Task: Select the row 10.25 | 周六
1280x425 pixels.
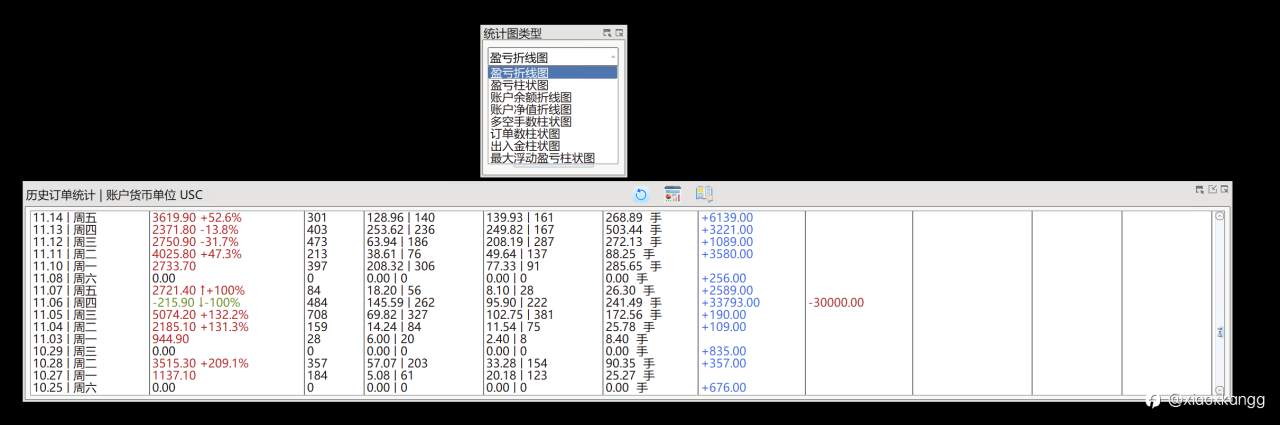Action: (620, 388)
